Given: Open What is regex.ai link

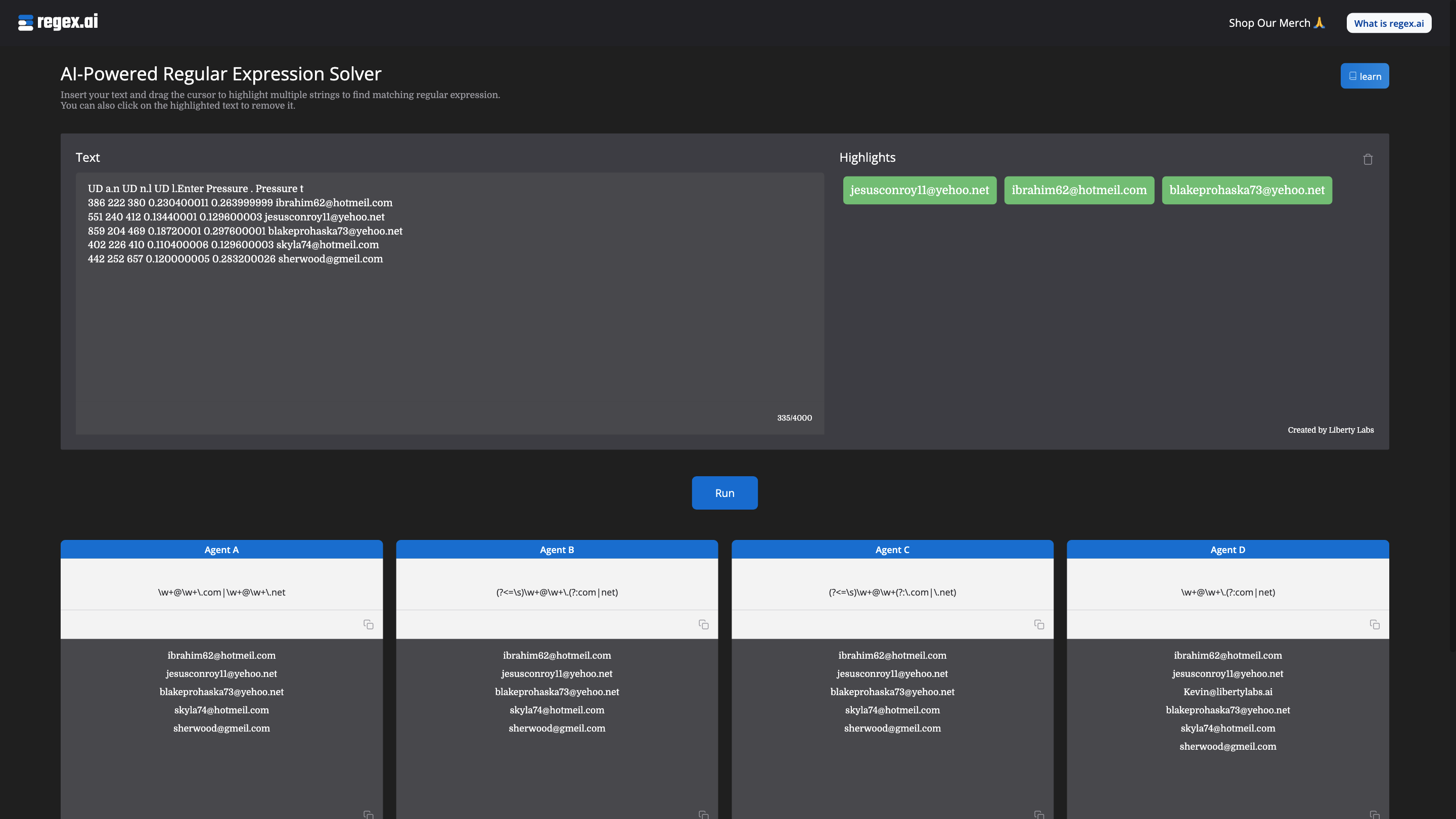Looking at the screenshot, I should 1388,23.
